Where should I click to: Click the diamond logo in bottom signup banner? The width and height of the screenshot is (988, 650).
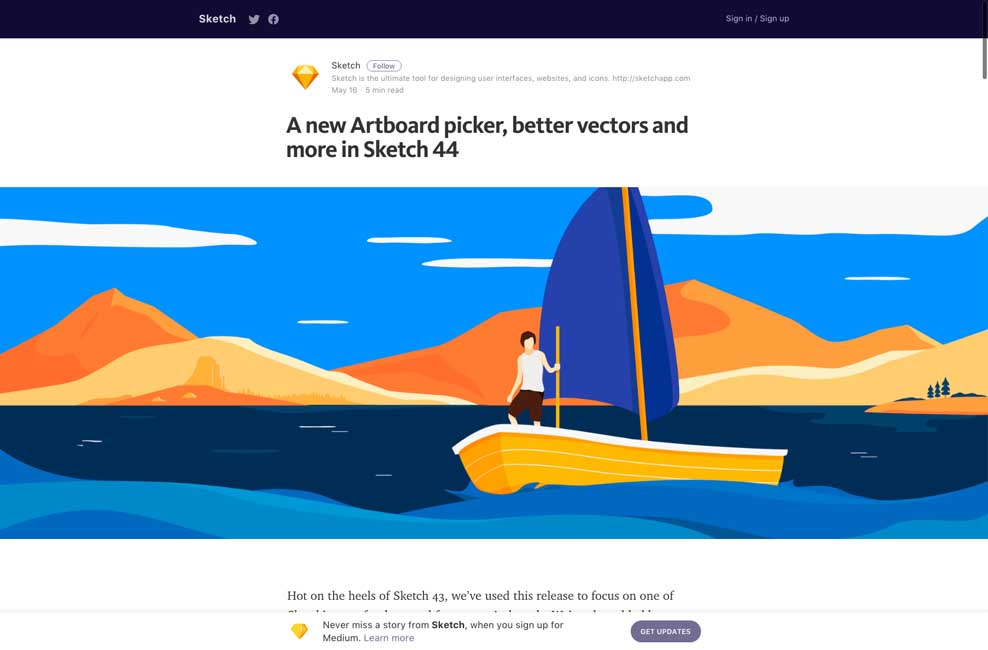(299, 630)
